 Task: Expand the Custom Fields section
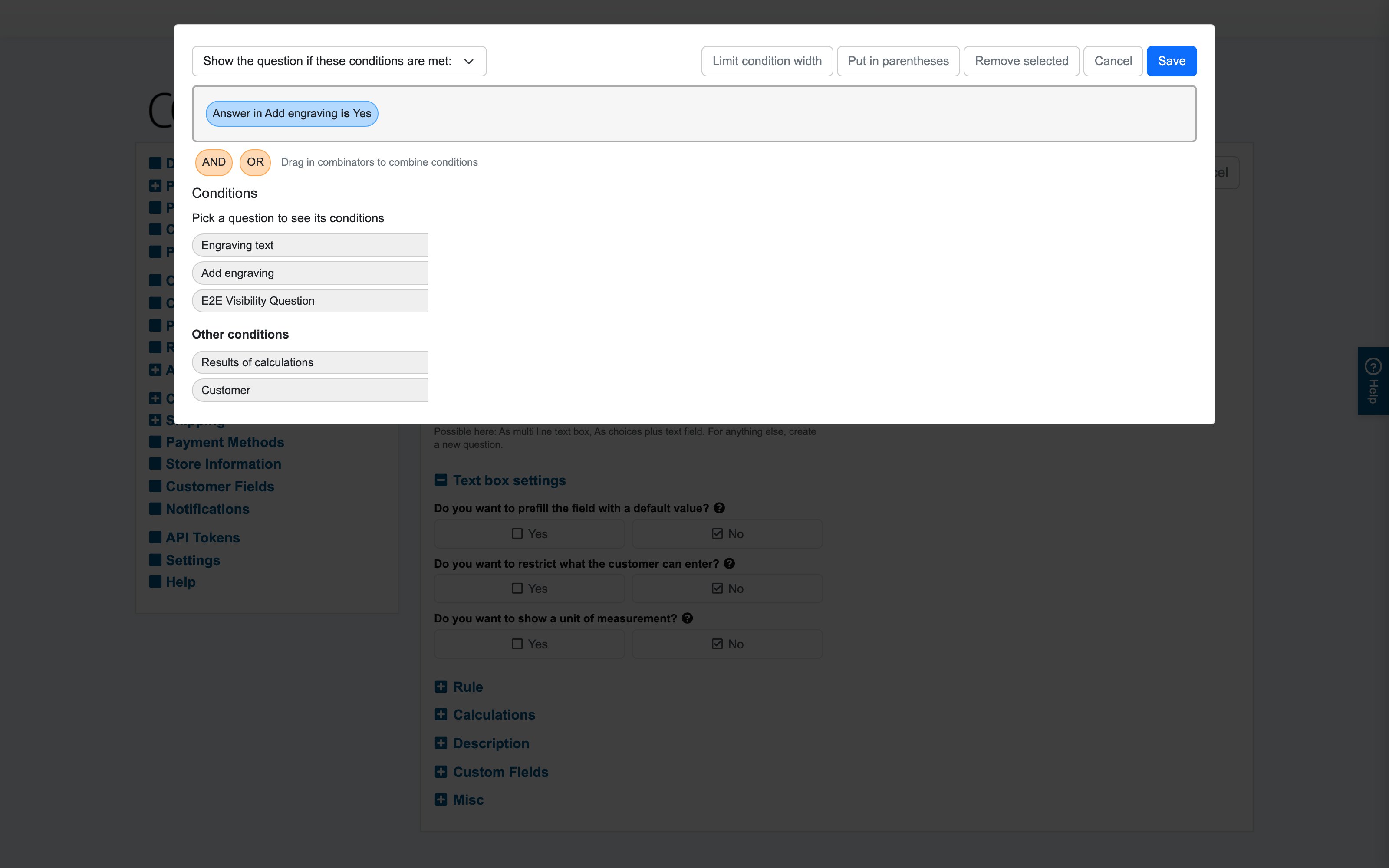point(492,772)
